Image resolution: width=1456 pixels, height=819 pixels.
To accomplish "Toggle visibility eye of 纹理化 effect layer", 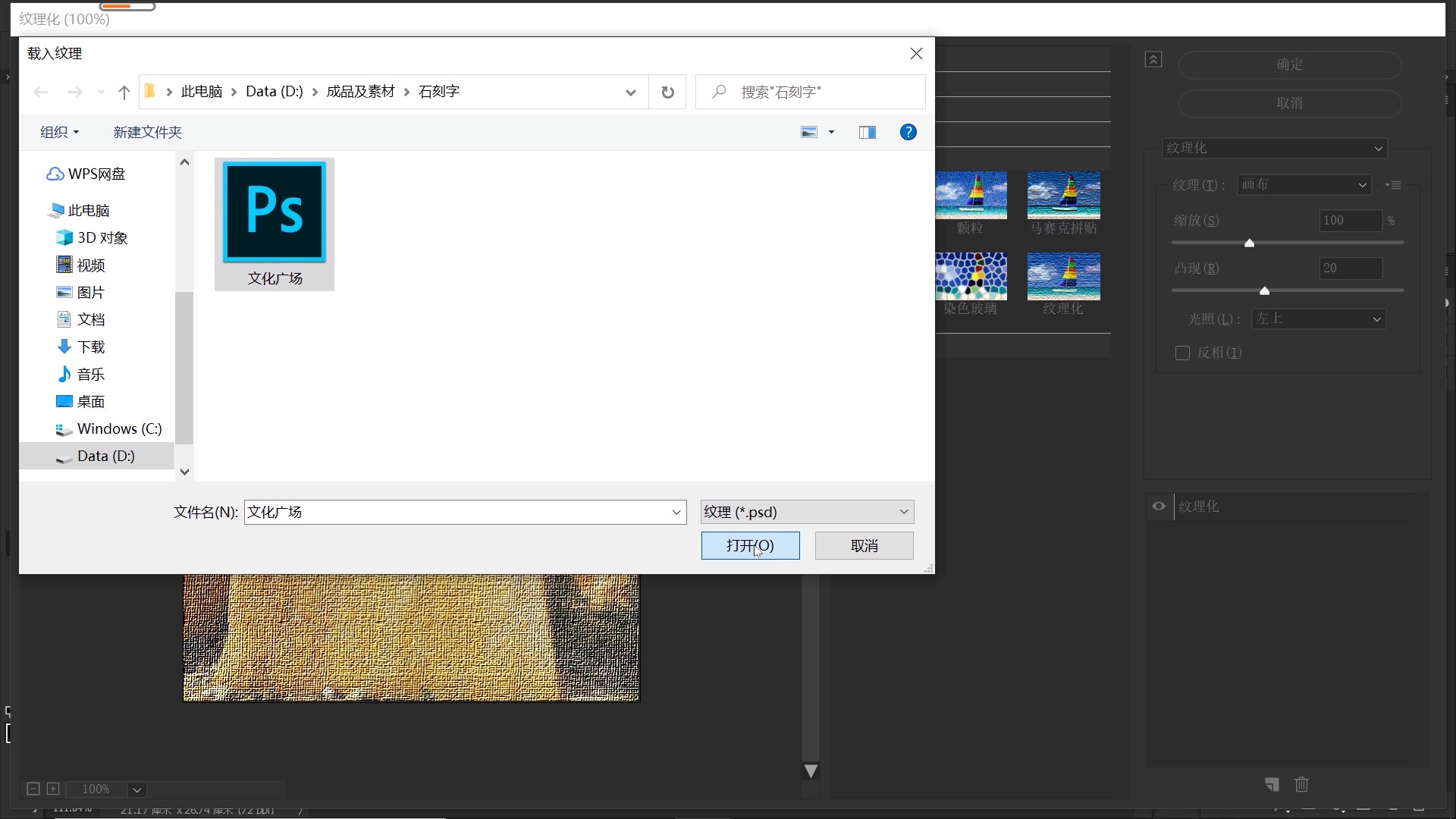I will point(1159,506).
